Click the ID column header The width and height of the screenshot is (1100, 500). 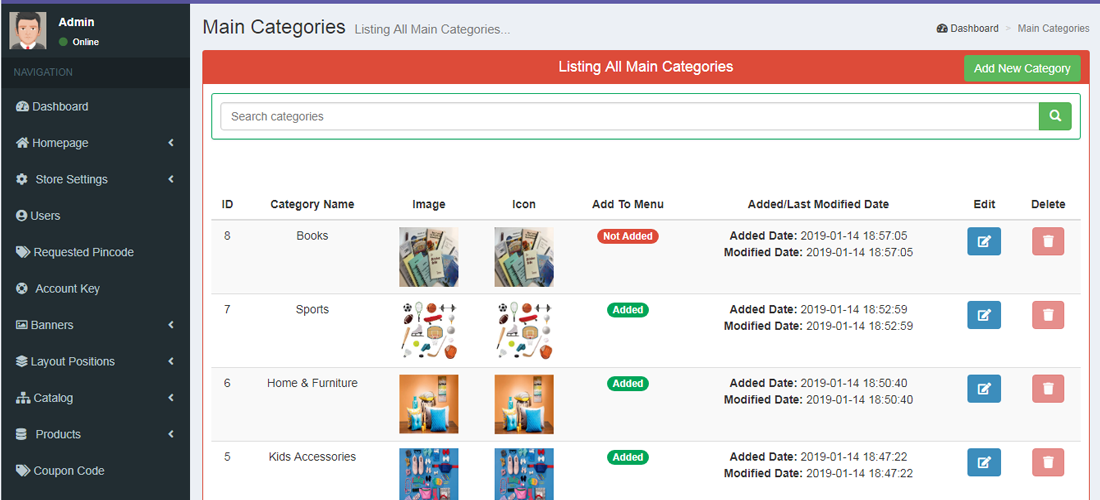coord(227,205)
